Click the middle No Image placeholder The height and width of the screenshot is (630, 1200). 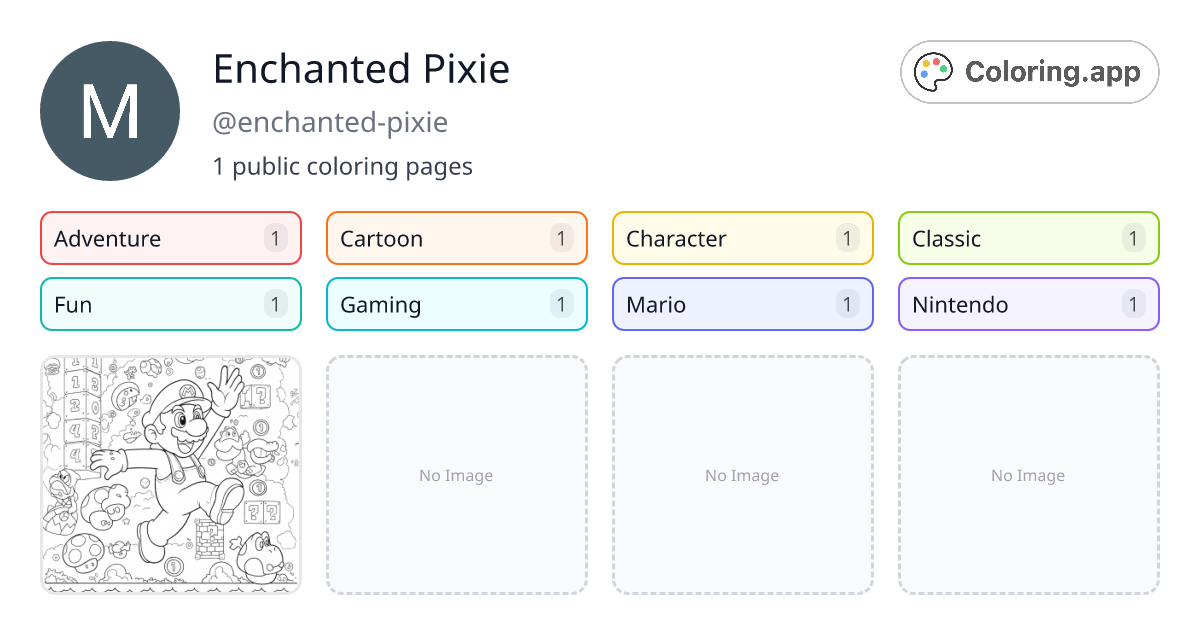pyautogui.click(x=743, y=475)
